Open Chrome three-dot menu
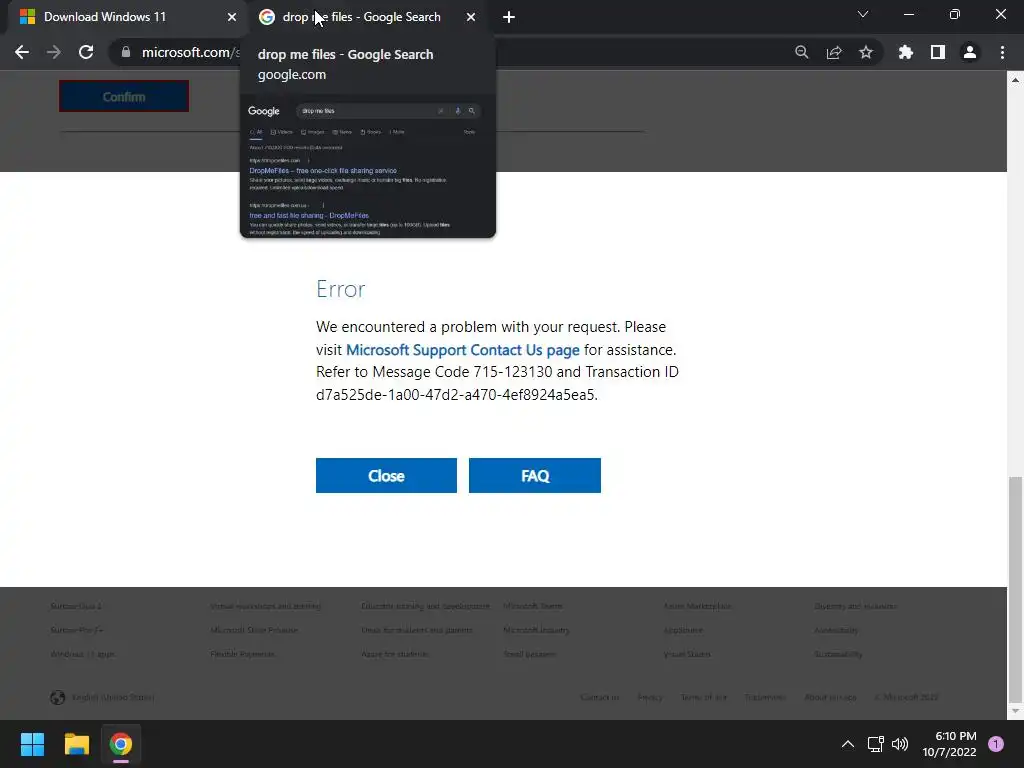The image size is (1024, 768). (1002, 52)
